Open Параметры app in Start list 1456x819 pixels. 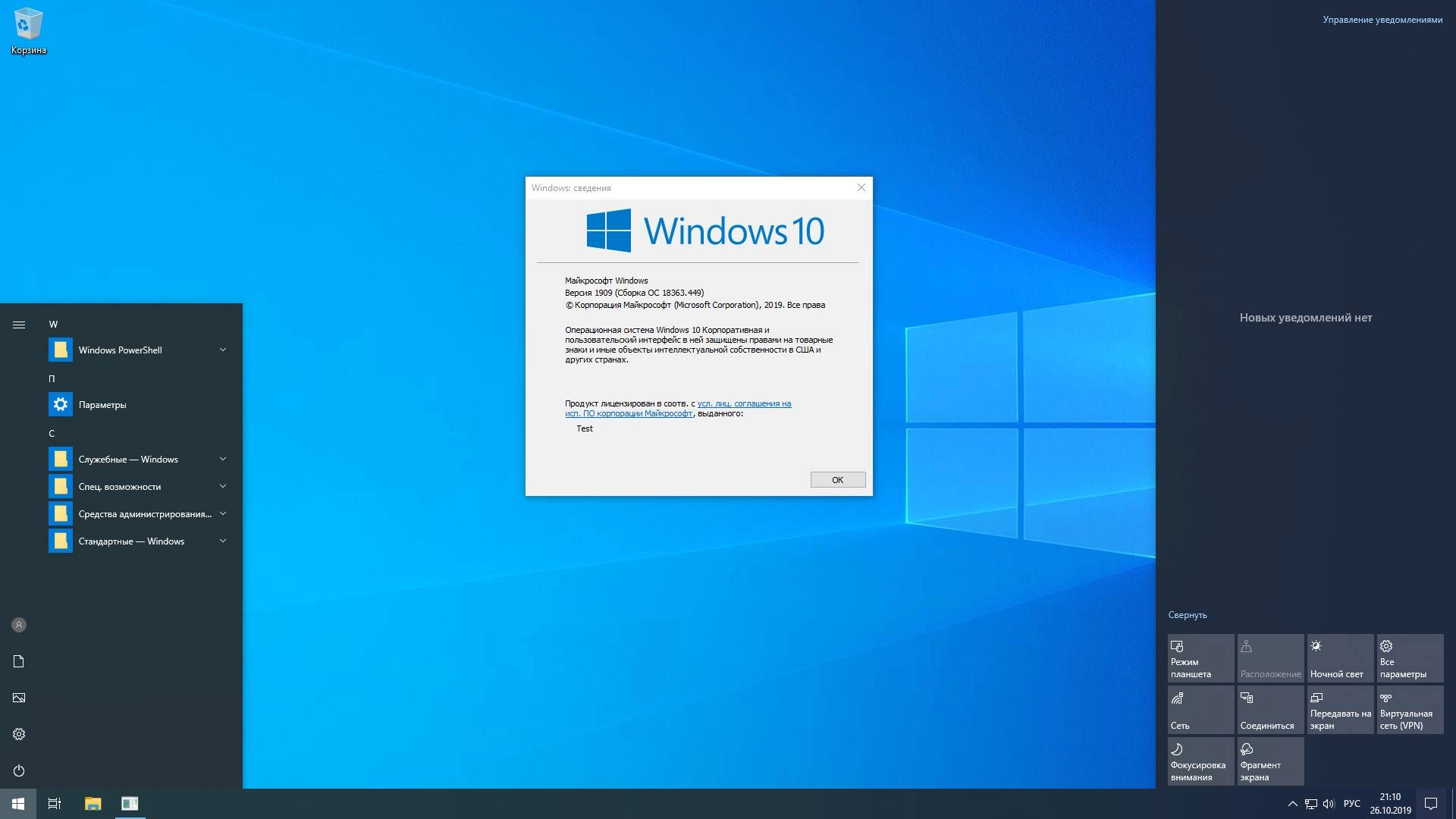[140, 405]
